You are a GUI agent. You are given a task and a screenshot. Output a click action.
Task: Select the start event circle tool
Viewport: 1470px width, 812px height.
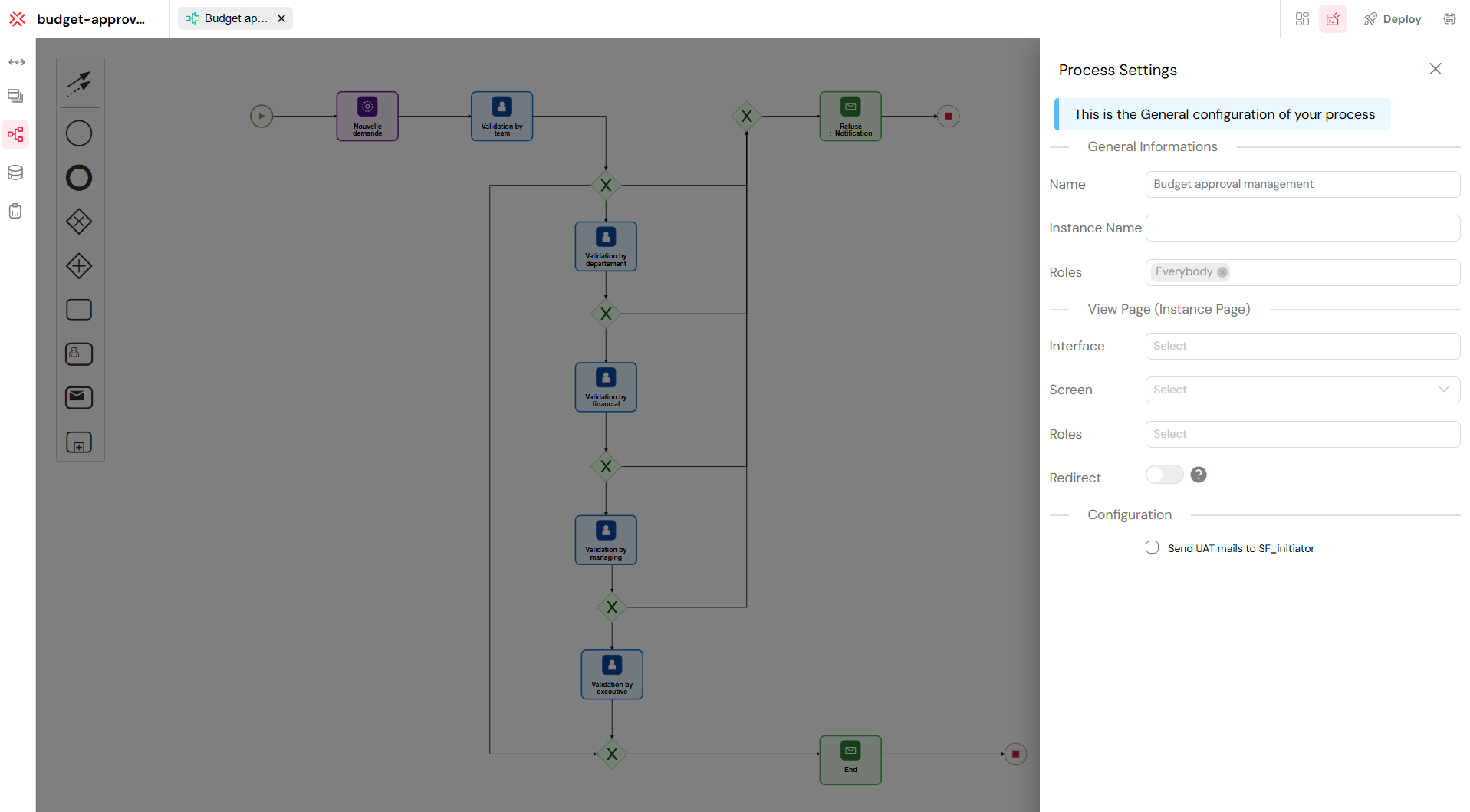point(79,133)
